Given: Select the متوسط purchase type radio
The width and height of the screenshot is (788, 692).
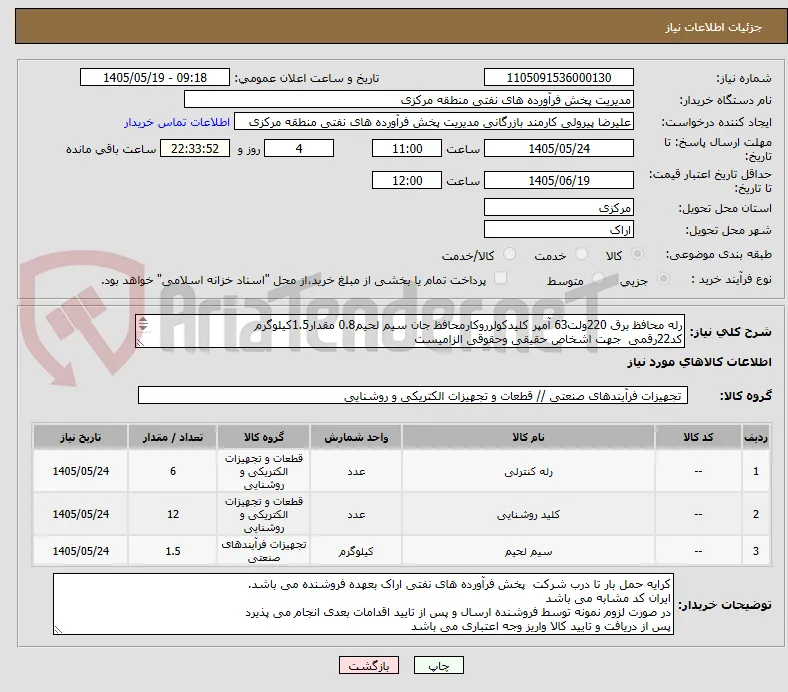Looking at the screenshot, I should 598,278.
